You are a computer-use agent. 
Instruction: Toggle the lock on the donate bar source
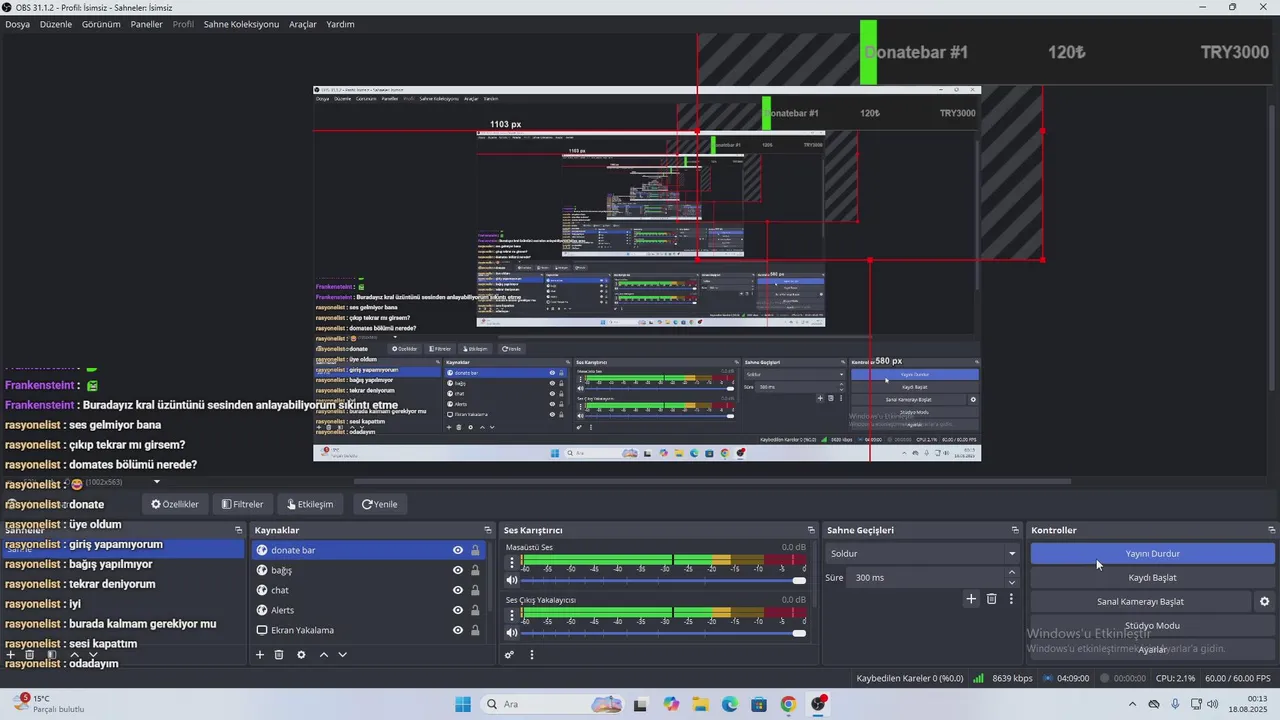(x=475, y=550)
